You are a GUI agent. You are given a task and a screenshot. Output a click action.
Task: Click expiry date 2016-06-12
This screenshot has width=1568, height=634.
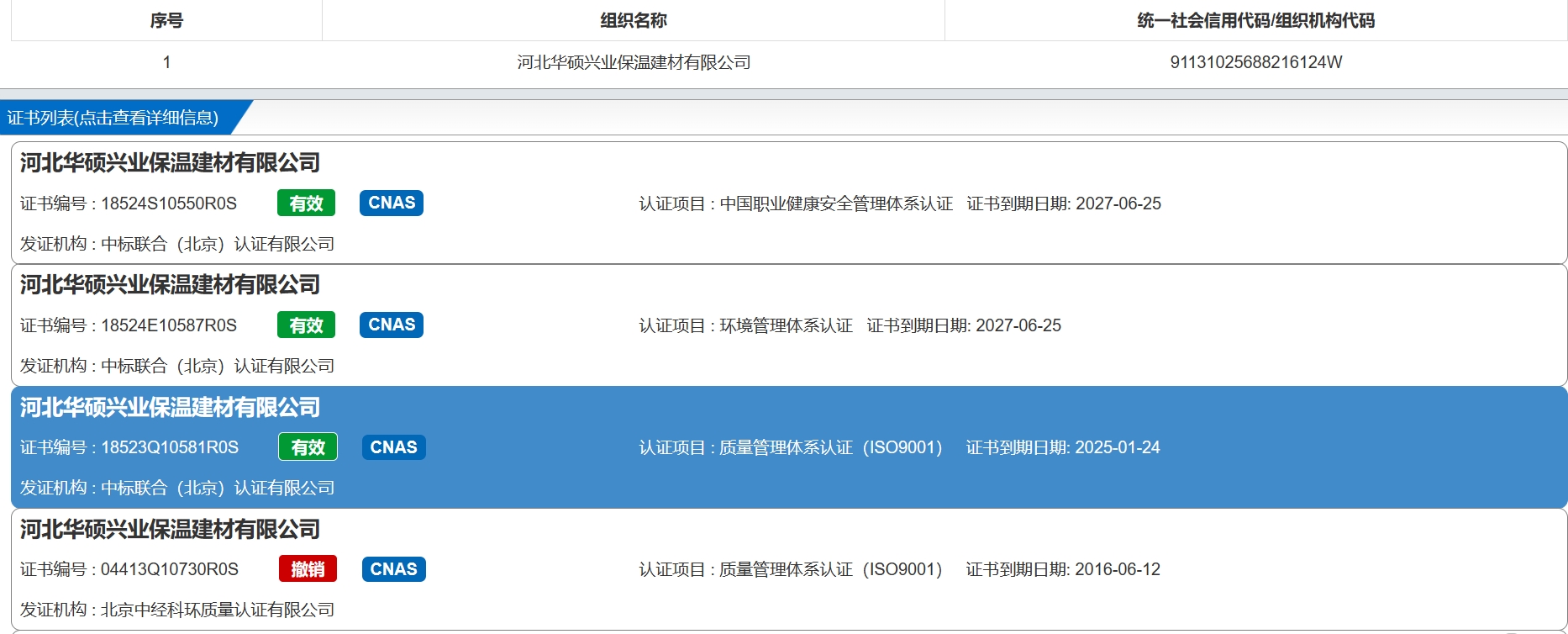pyautogui.click(x=1118, y=569)
